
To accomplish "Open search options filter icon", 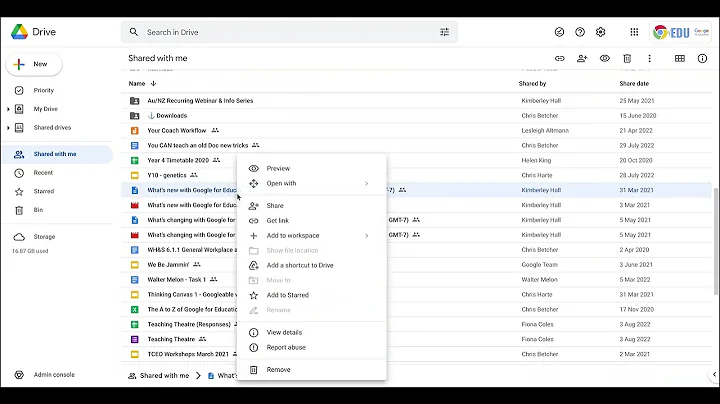I will [444, 32].
